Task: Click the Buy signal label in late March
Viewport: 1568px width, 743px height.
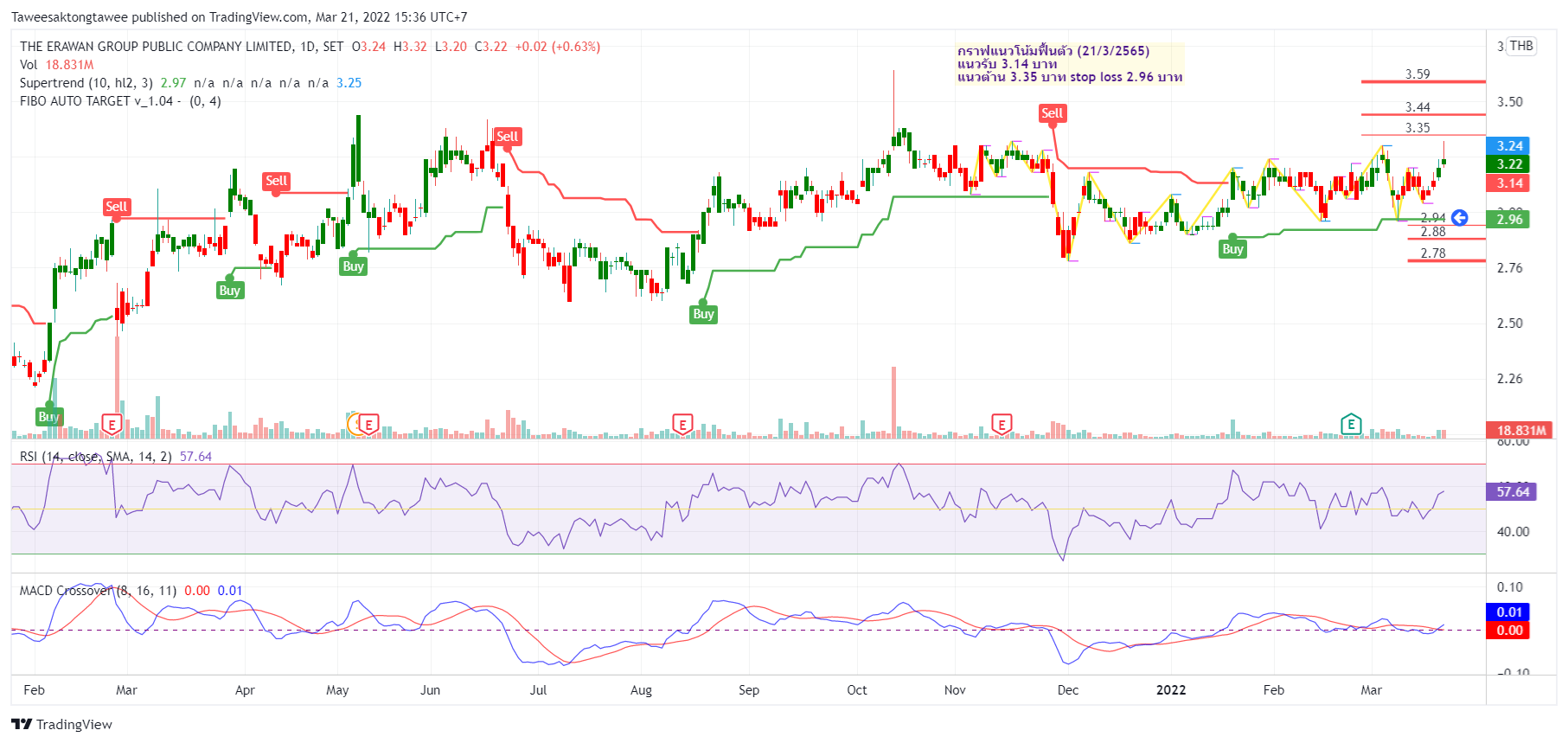Action: point(229,291)
